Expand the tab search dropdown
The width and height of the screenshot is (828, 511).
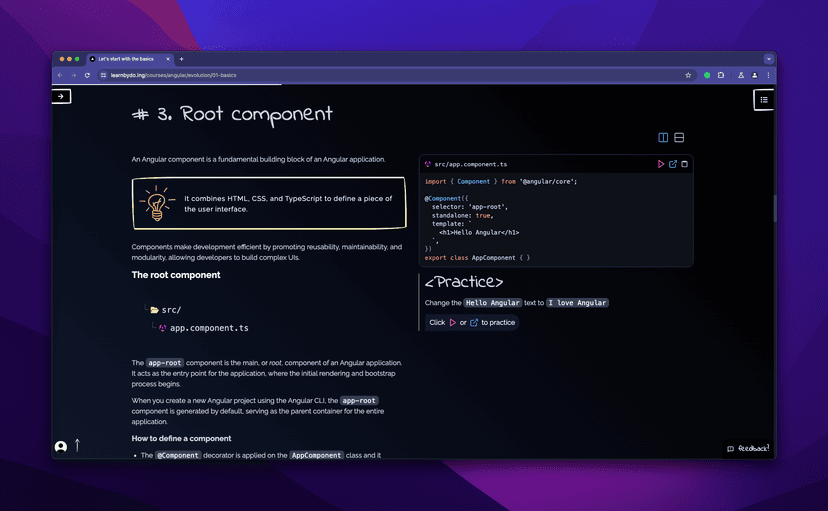tap(769, 59)
